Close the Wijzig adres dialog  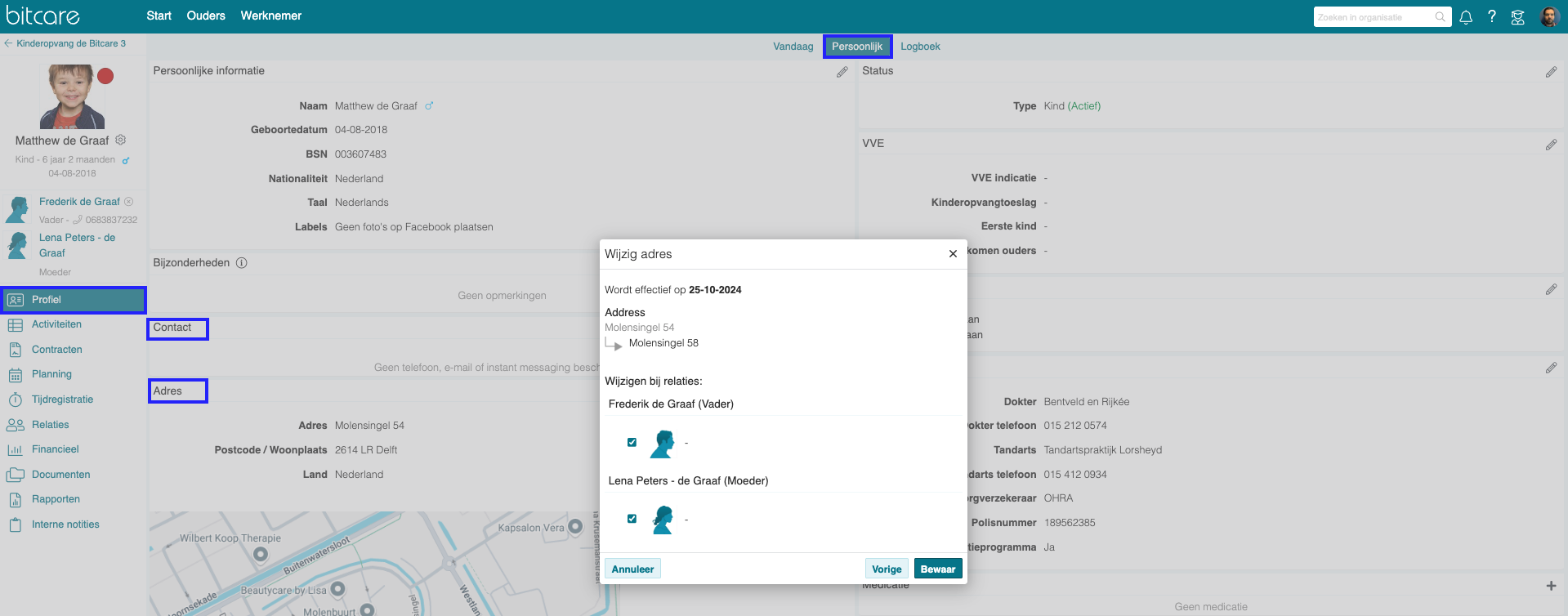(x=953, y=254)
